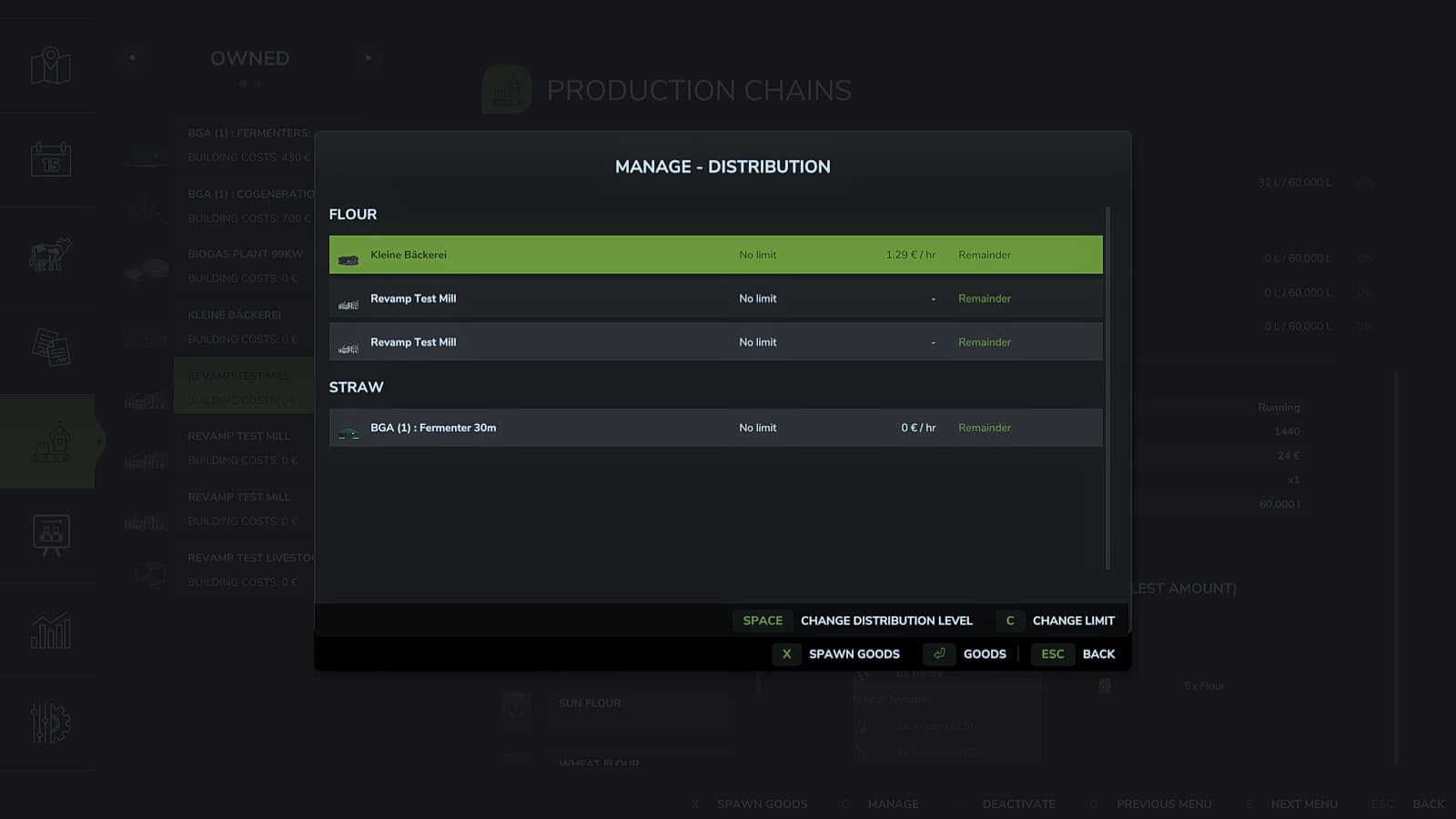Click the left arrow beside Owned
The image size is (1456, 819).
point(132,57)
